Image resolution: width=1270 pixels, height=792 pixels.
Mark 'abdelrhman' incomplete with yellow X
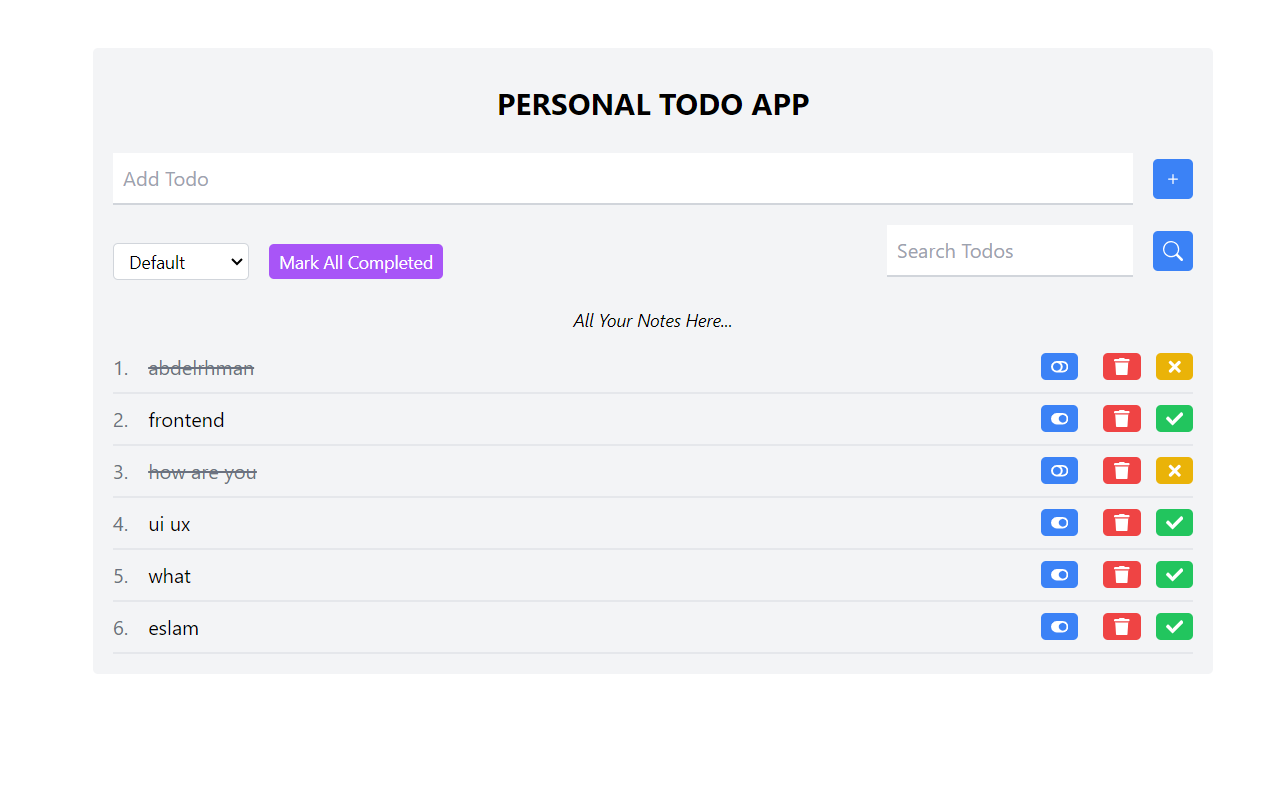(1174, 367)
